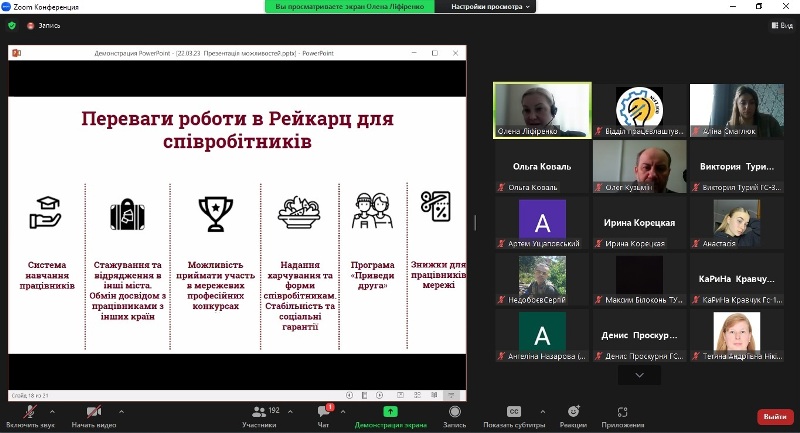Click Олег Кузьмін muted microphone icon
Viewport: 800px width, 433px height.
(598, 188)
